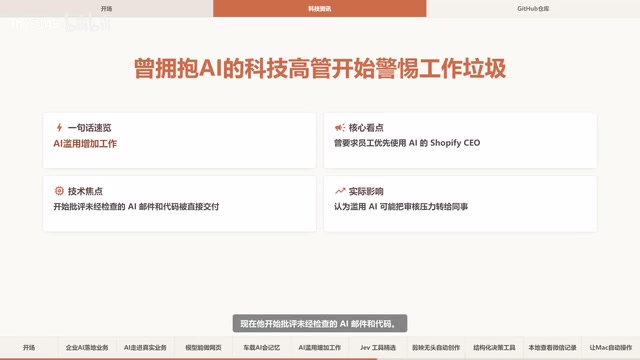This screenshot has width=640, height=360.
Task: Select the 科技资讯 top tab
Action: pyautogui.click(x=320, y=9)
